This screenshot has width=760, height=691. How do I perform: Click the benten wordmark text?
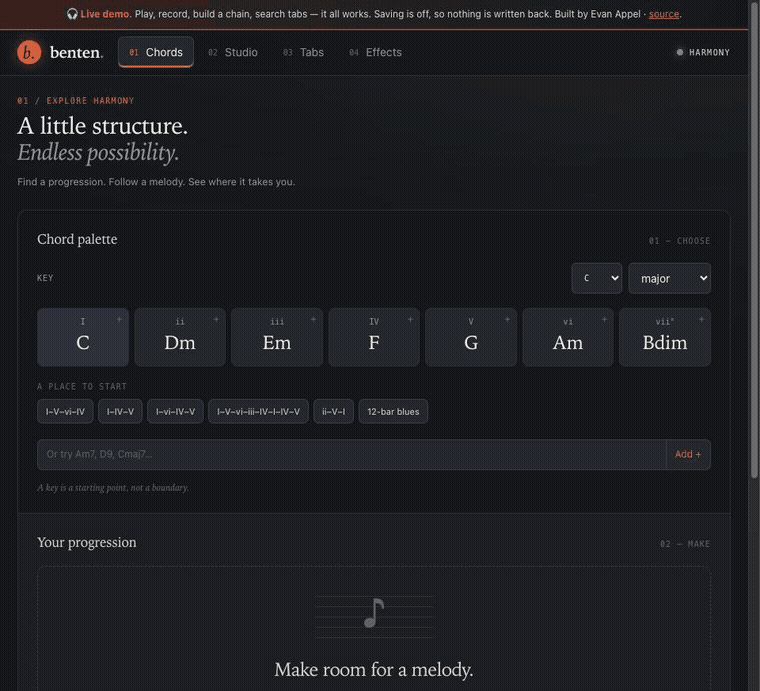pyautogui.click(x=77, y=52)
